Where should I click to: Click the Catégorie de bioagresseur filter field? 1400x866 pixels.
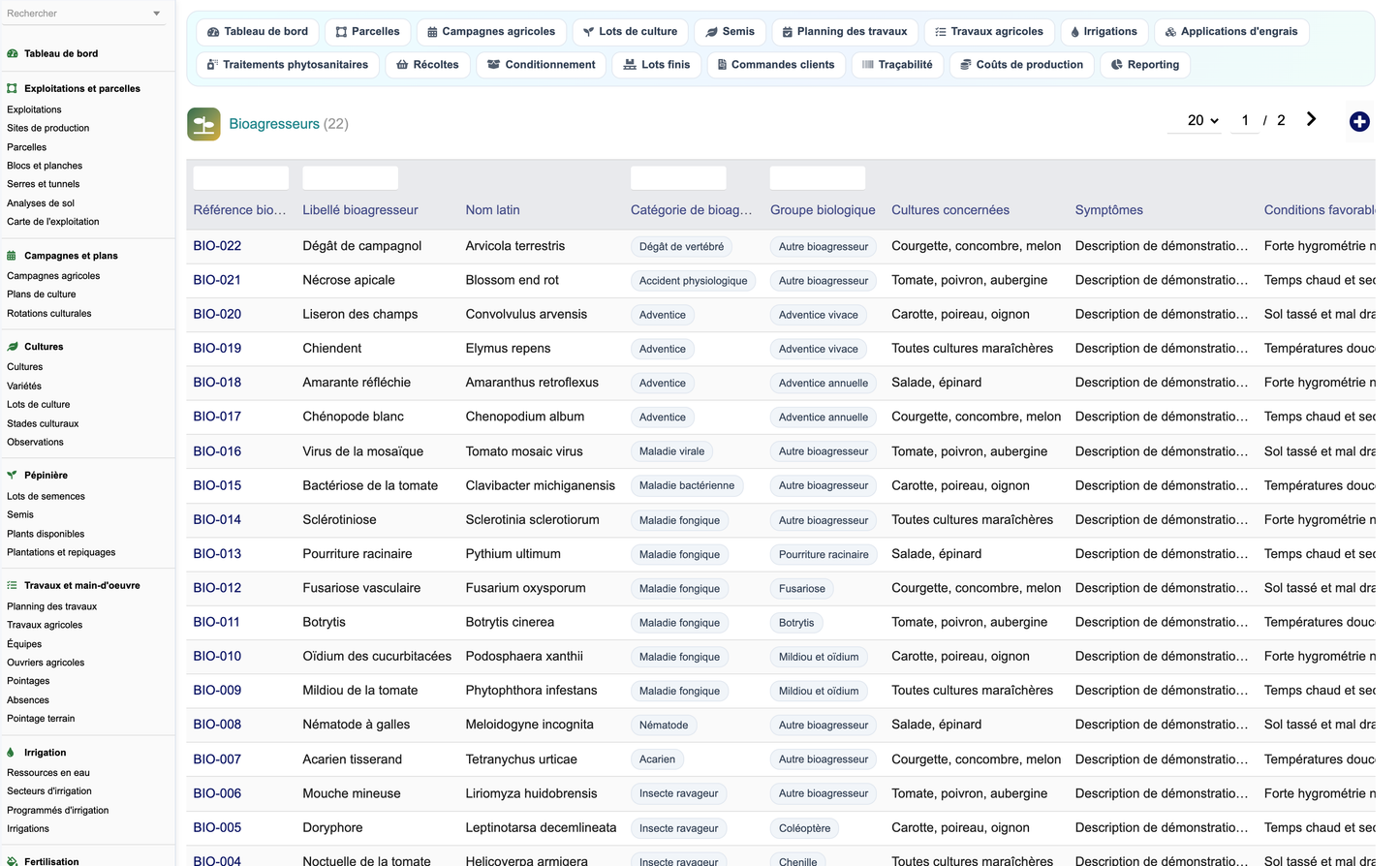[x=678, y=178]
